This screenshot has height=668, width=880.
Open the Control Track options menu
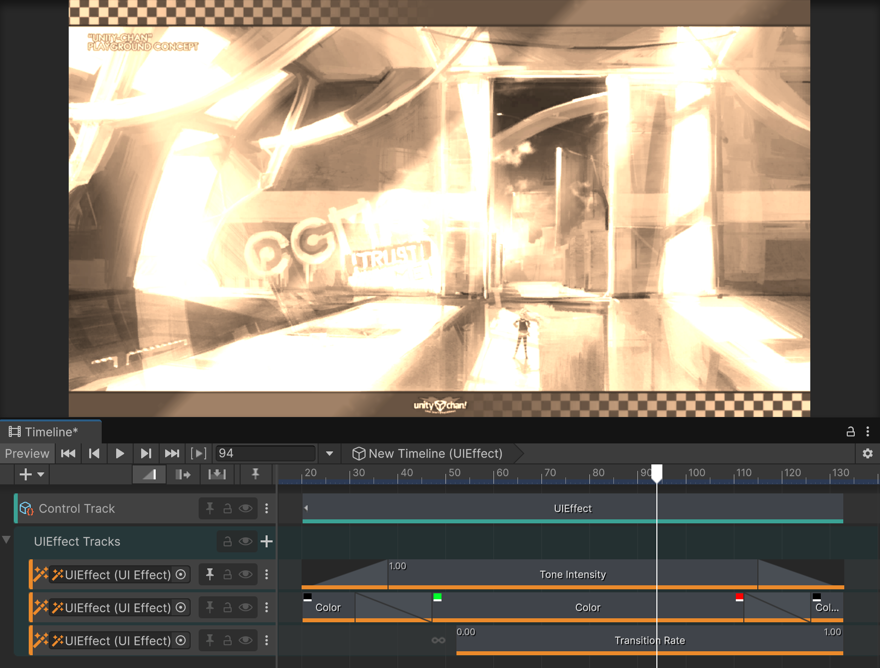pos(267,509)
